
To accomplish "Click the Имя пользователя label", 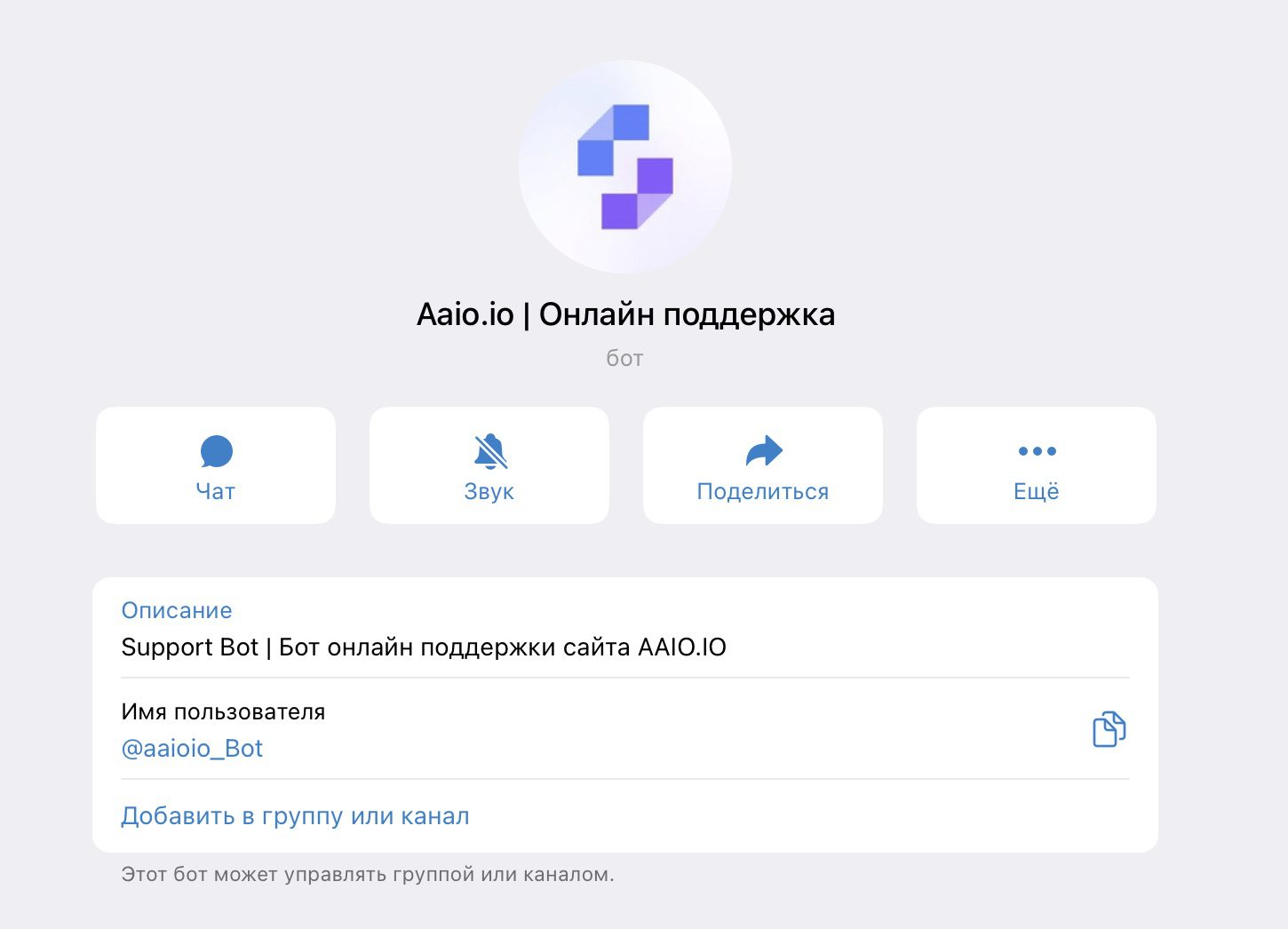I will pos(223,711).
